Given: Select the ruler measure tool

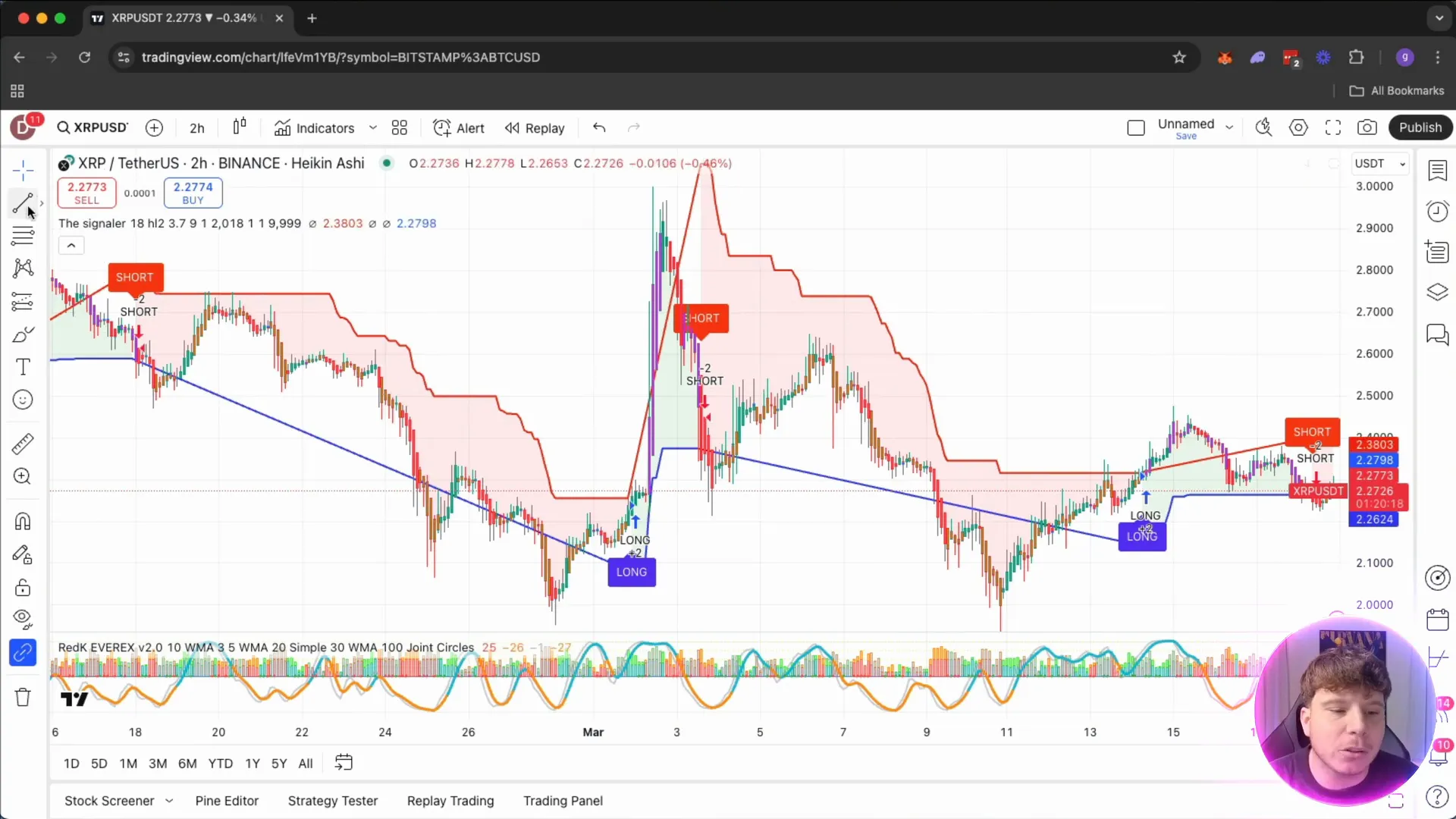Looking at the screenshot, I should (x=23, y=444).
